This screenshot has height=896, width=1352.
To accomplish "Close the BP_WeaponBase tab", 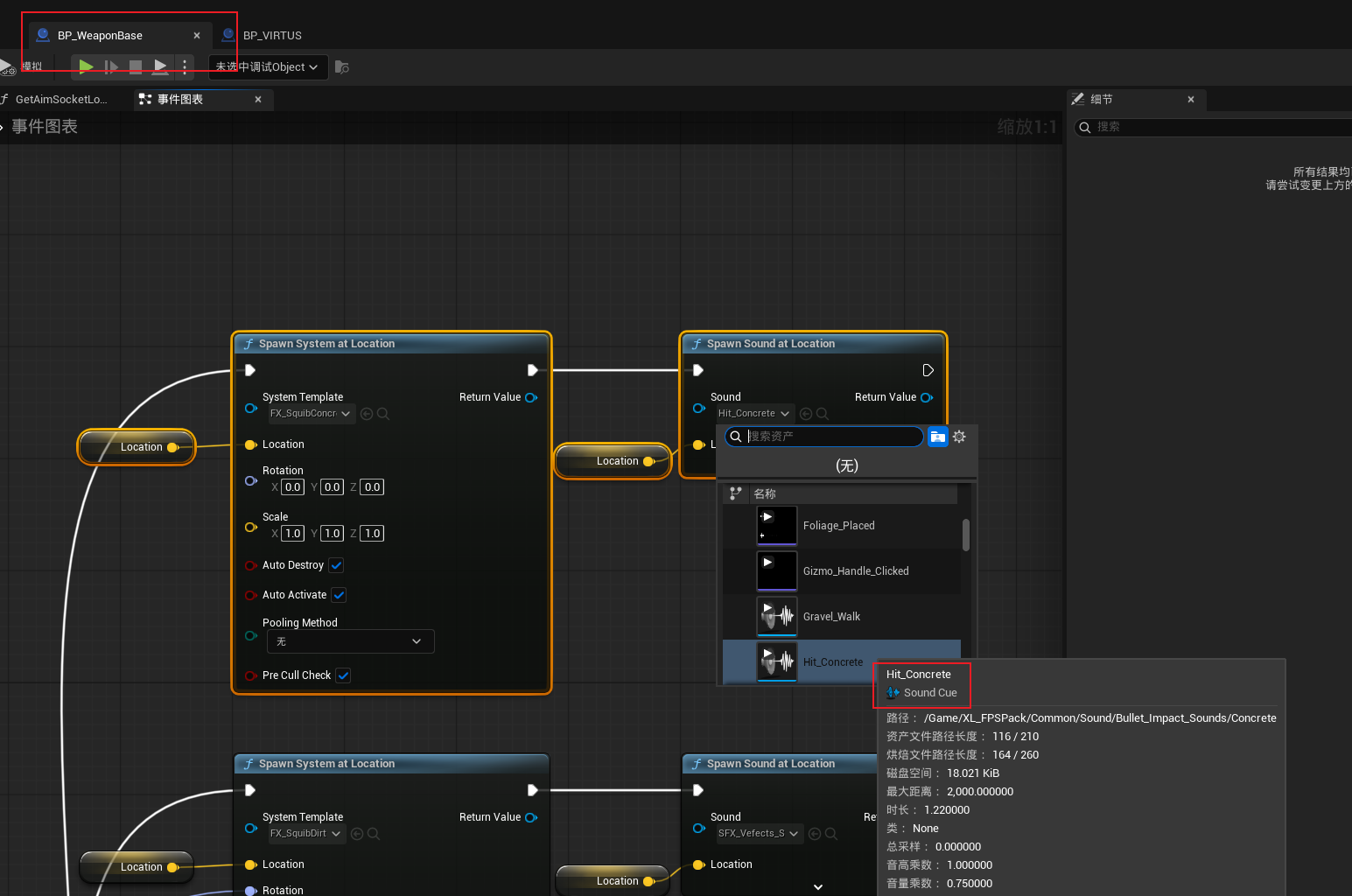I will (x=197, y=36).
